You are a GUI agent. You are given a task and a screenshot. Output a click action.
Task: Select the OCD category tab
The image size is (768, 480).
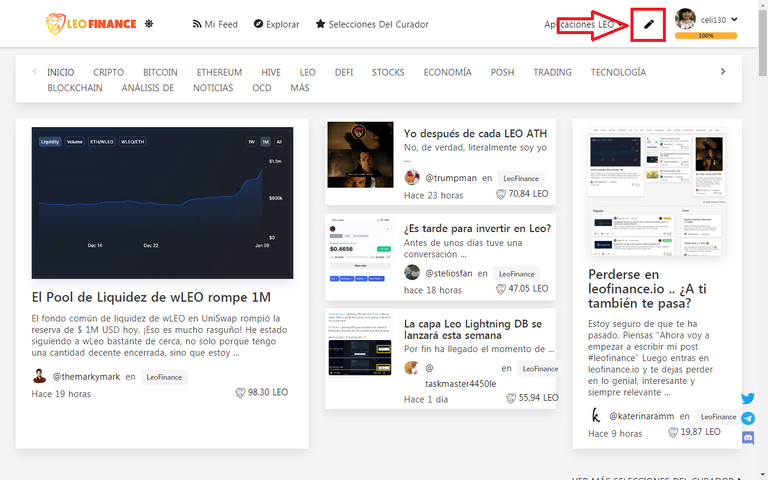point(262,88)
